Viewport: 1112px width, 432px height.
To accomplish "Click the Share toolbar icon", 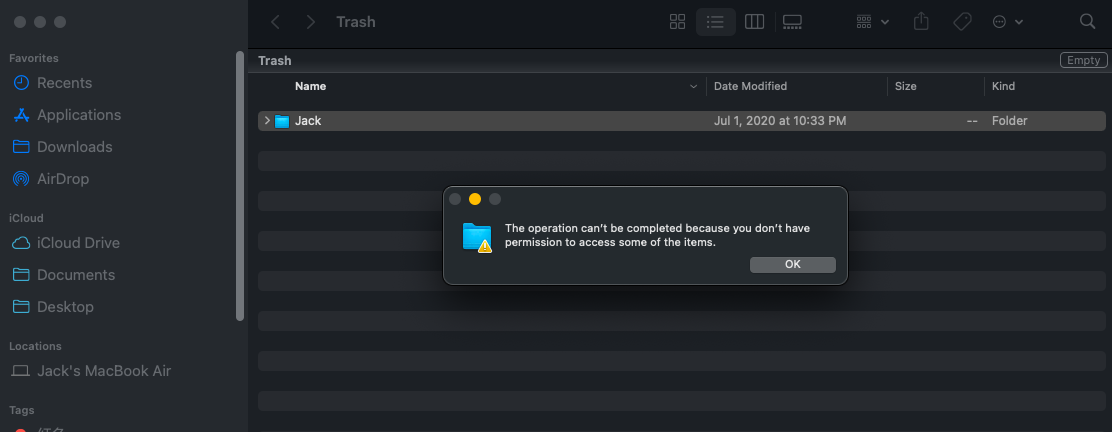I will pos(923,22).
